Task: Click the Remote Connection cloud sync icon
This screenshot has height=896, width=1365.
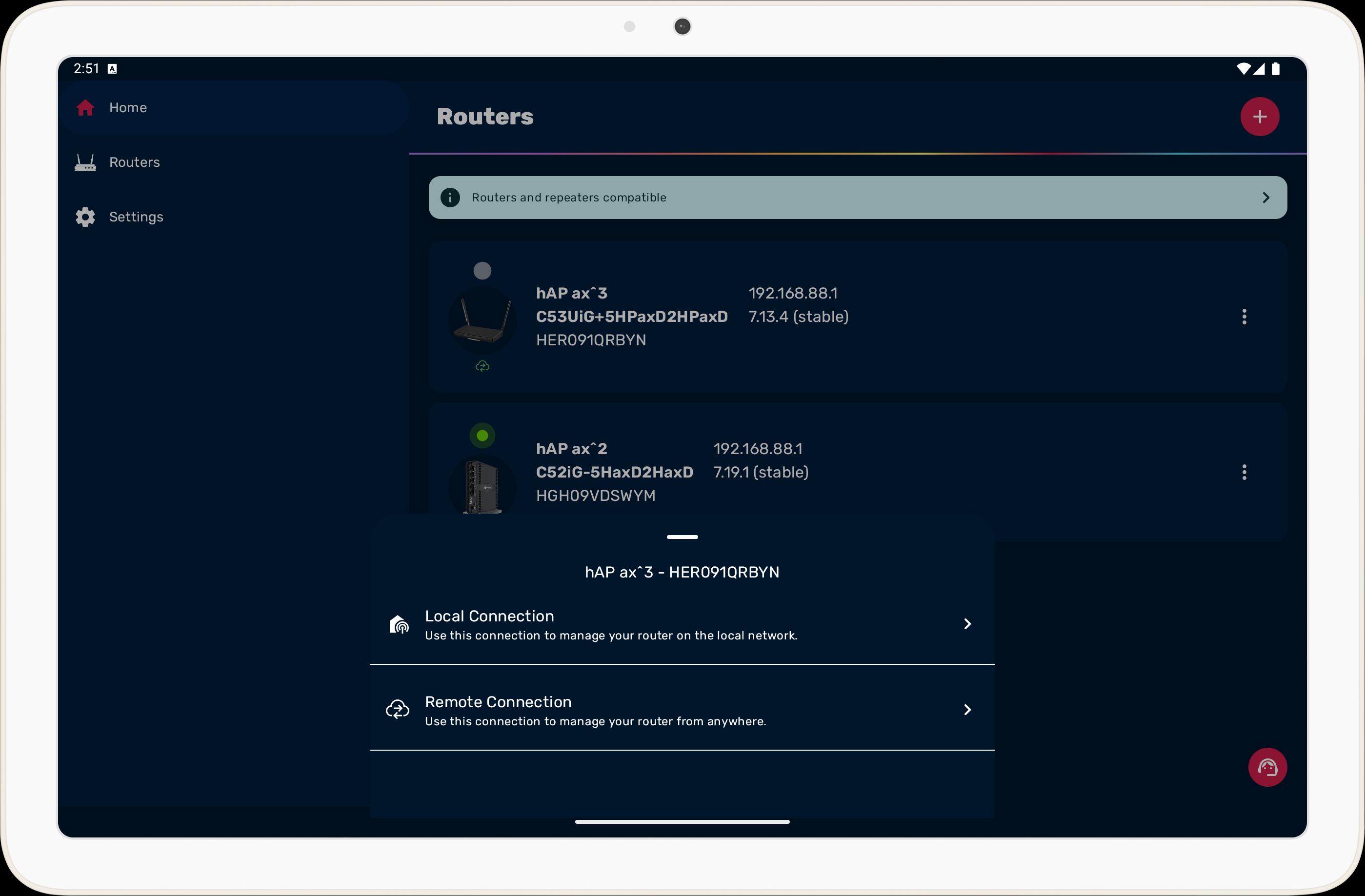Action: click(398, 710)
